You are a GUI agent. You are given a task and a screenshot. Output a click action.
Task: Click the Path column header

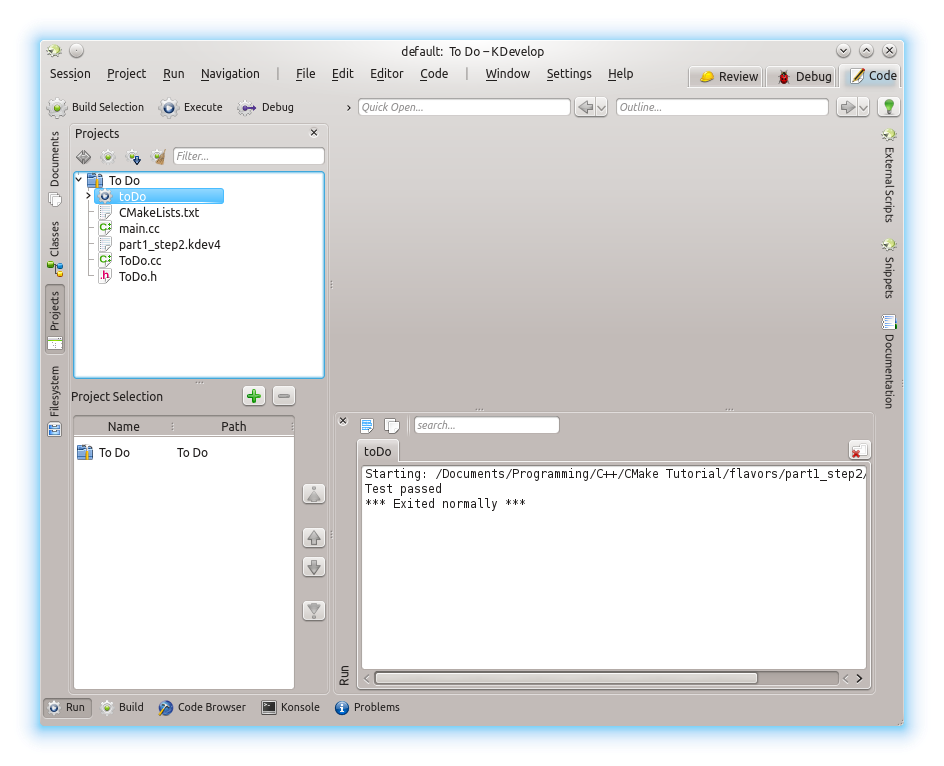point(234,426)
